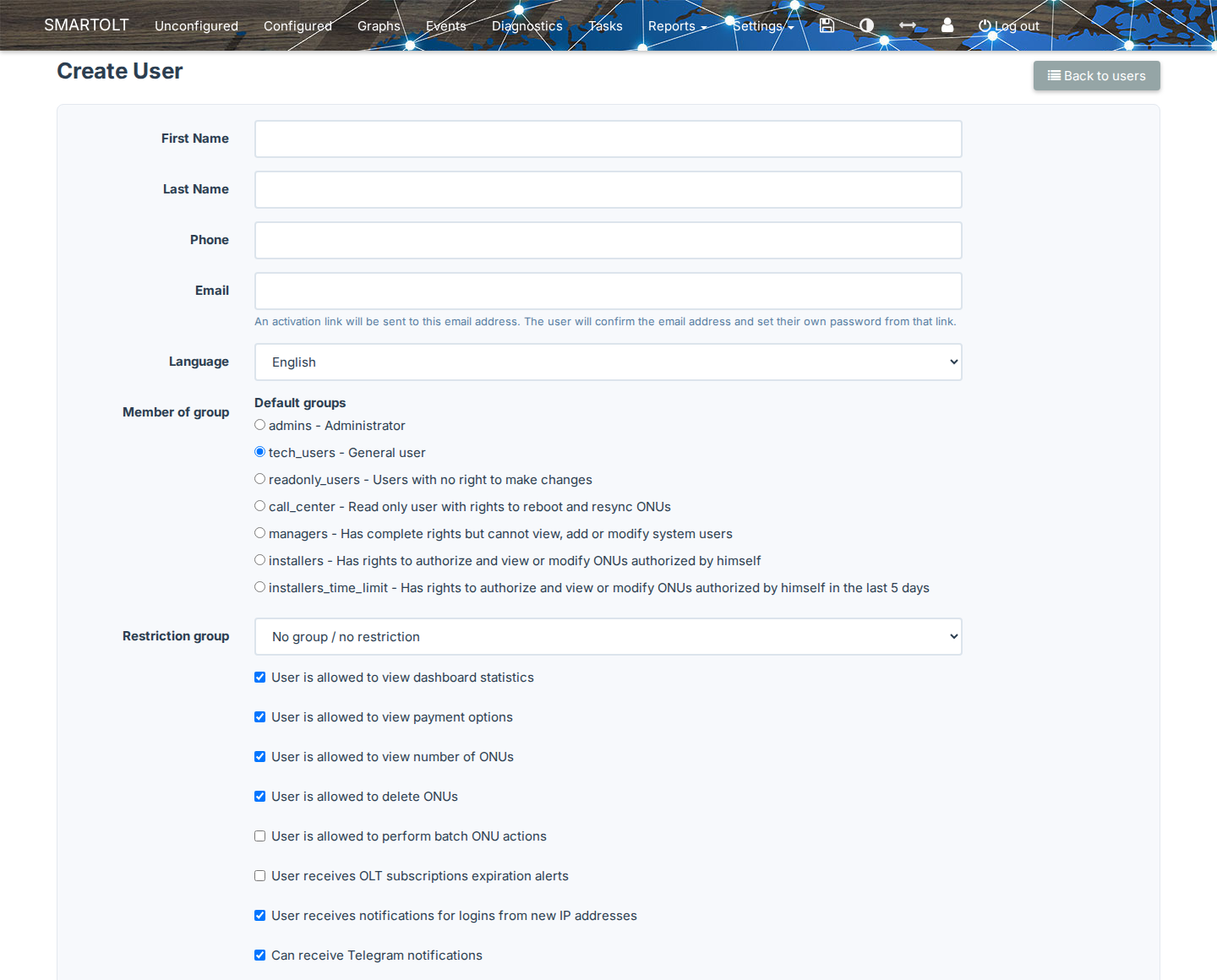Focus the Last Name input field
The height and width of the screenshot is (980, 1217).
tap(608, 189)
